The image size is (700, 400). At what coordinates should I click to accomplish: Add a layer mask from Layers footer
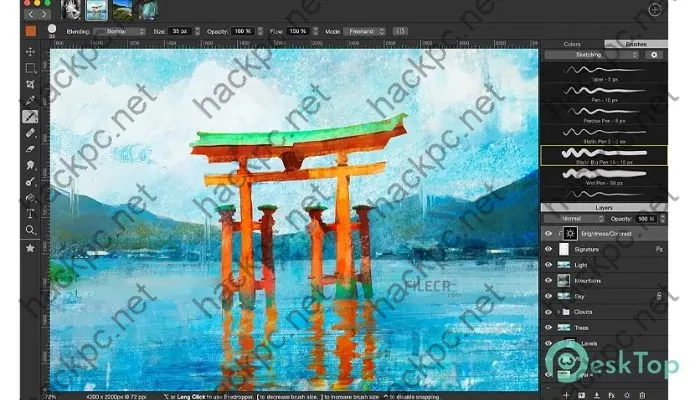click(x=581, y=395)
